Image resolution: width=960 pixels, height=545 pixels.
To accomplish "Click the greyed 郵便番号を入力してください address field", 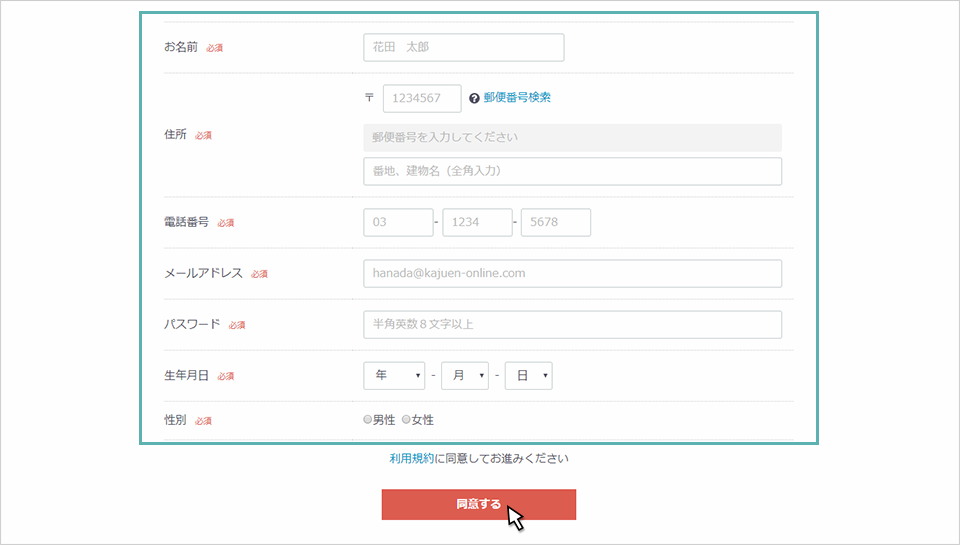I will coord(572,137).
